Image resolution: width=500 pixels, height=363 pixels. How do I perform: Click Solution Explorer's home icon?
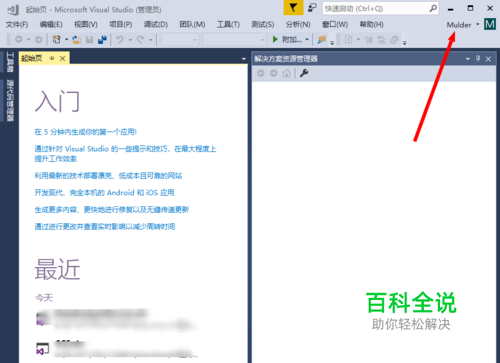(287, 73)
